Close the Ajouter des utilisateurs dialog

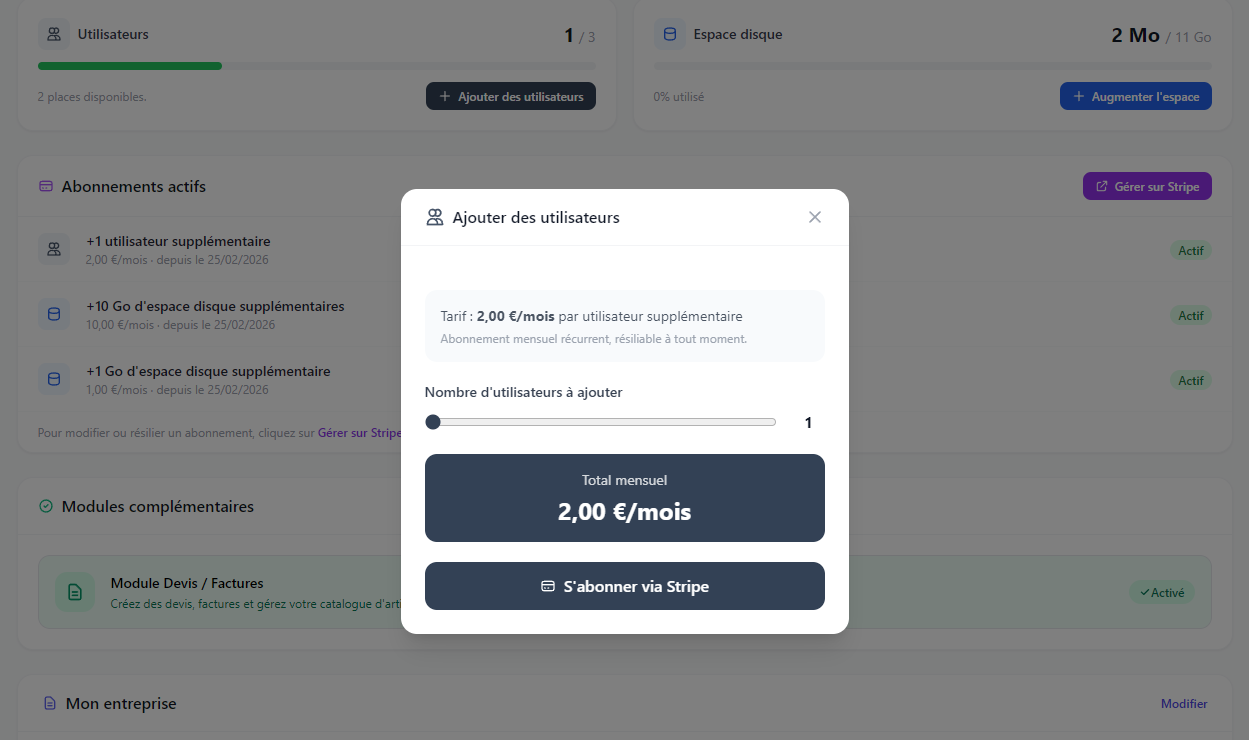(x=815, y=217)
